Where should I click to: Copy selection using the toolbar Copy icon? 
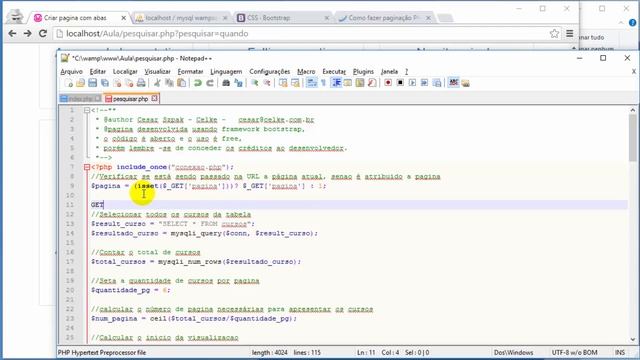pos(169,83)
